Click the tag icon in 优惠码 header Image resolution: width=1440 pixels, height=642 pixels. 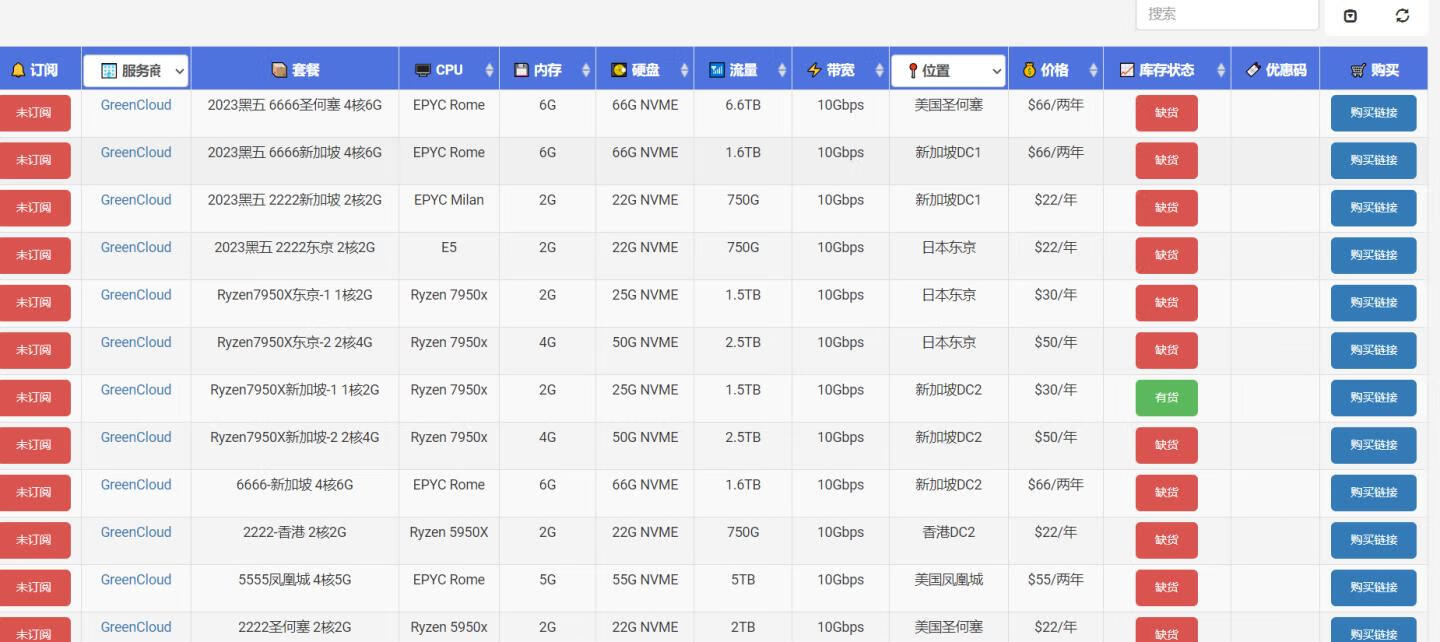1253,70
